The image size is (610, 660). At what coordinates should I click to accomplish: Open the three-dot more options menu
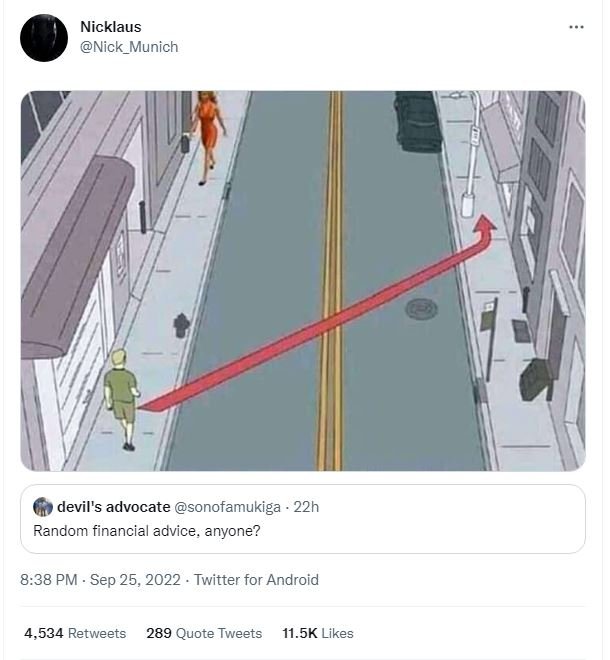tap(576, 27)
